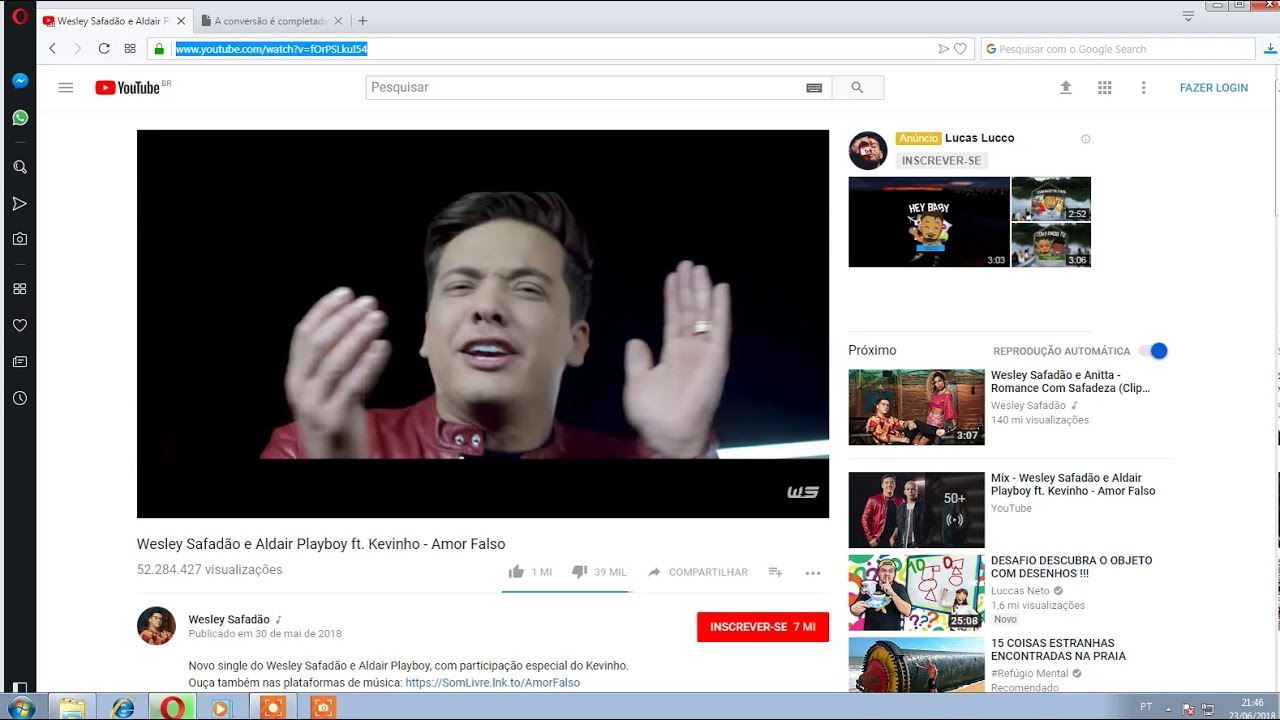1280x720 pixels.
Task: Open Mix Amor Falso playlist thumbnail
Action: (917, 510)
